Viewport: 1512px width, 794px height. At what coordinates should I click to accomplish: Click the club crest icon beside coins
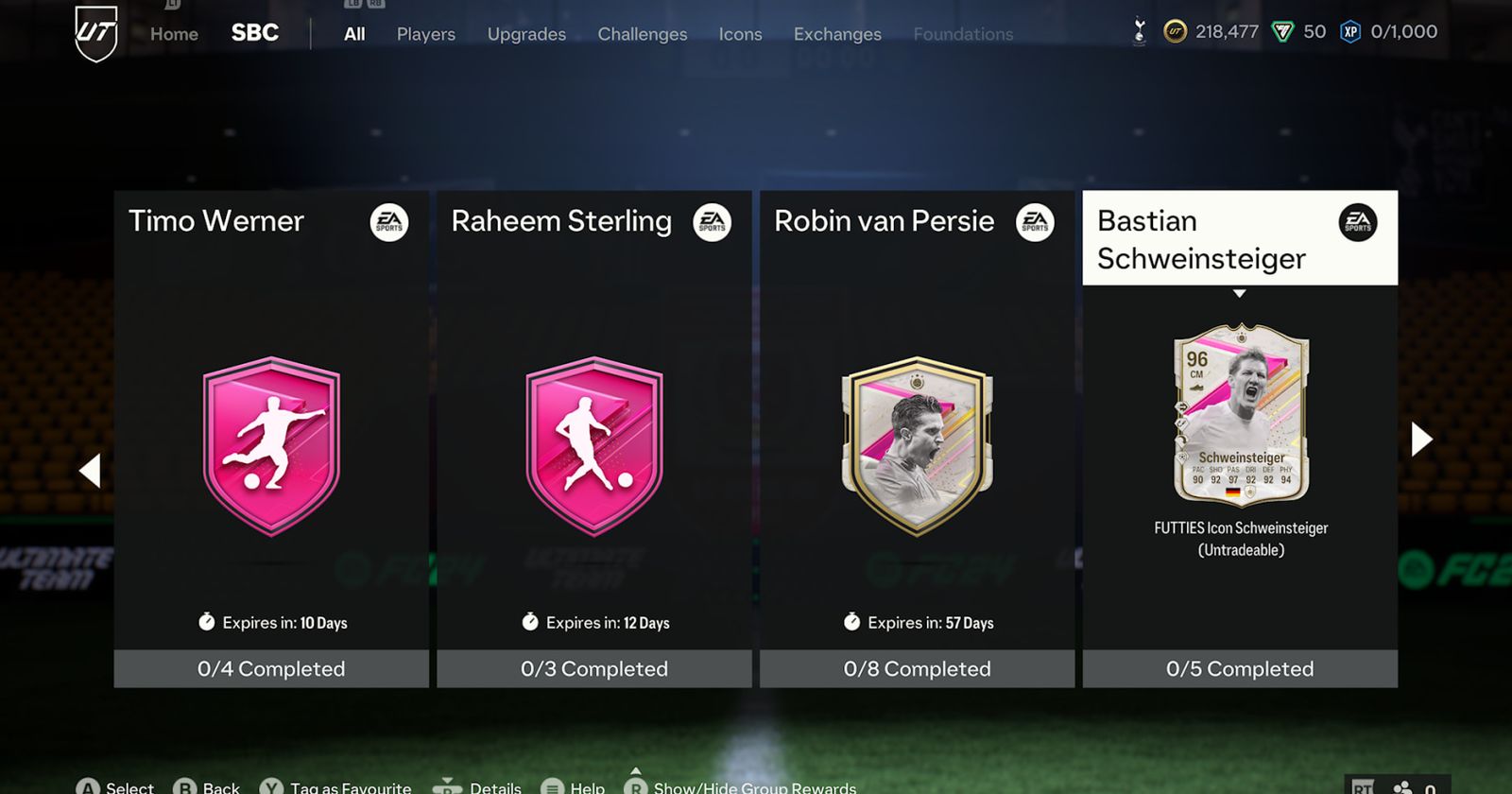[x=1140, y=32]
